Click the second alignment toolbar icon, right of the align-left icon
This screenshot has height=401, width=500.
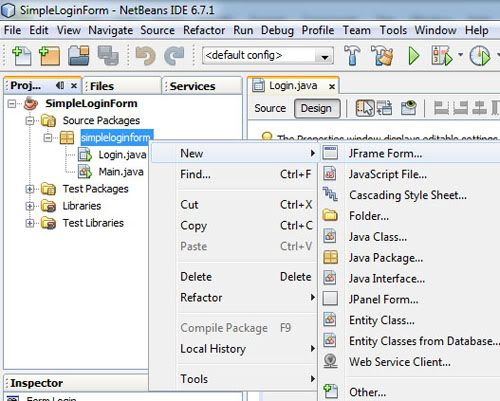click(x=461, y=108)
